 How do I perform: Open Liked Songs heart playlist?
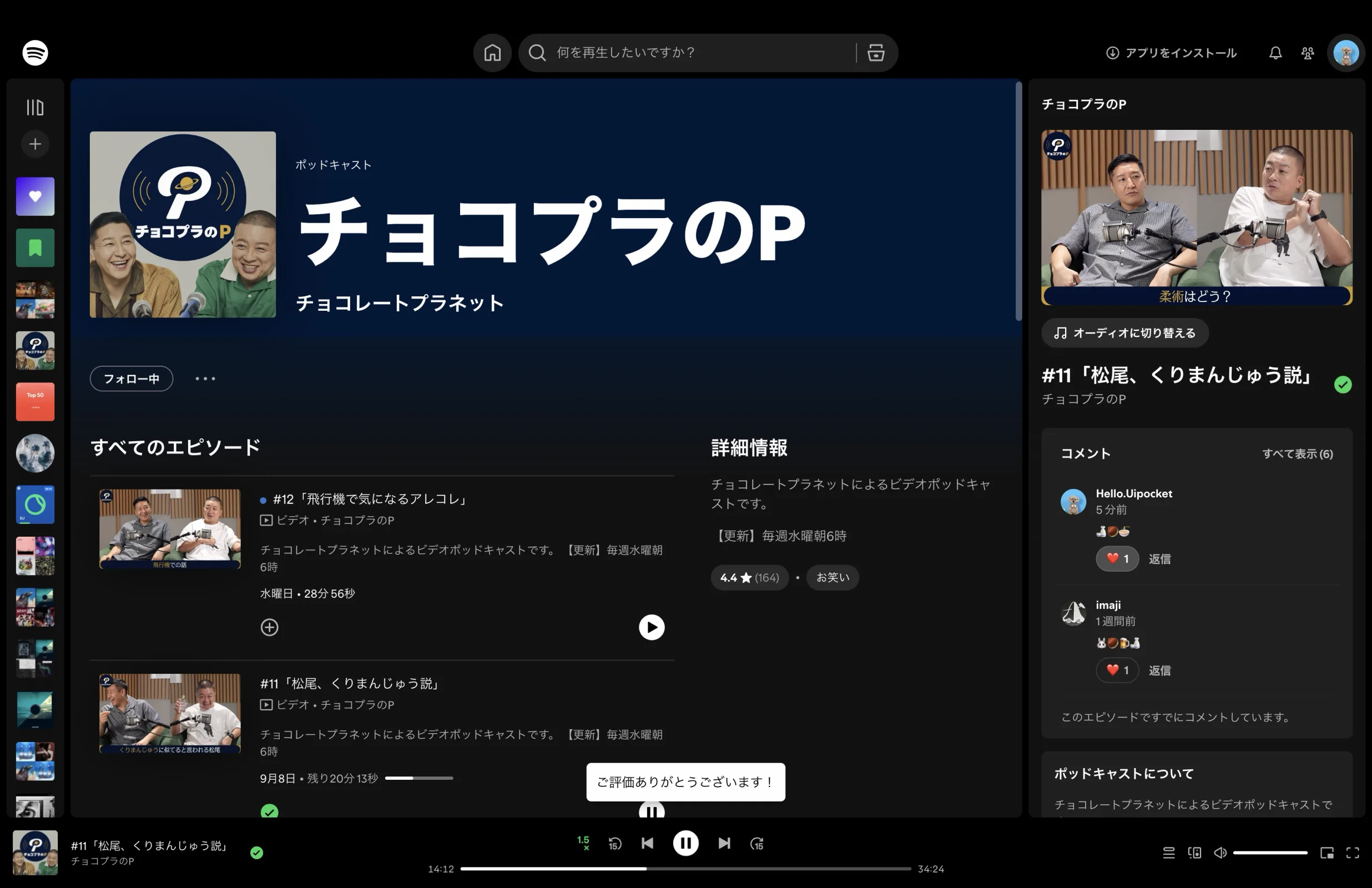tap(35, 196)
